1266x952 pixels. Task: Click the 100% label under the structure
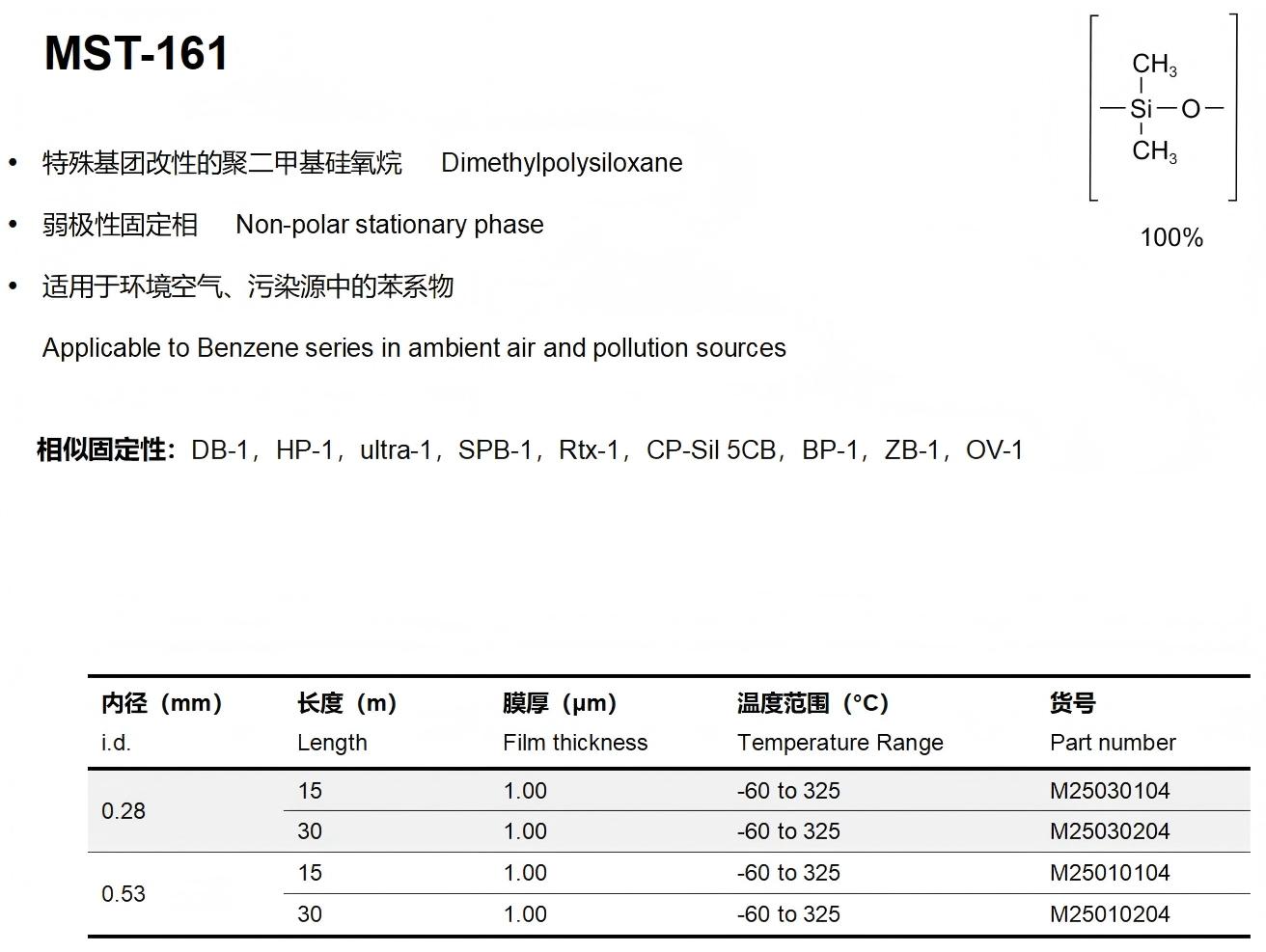coord(1170,238)
